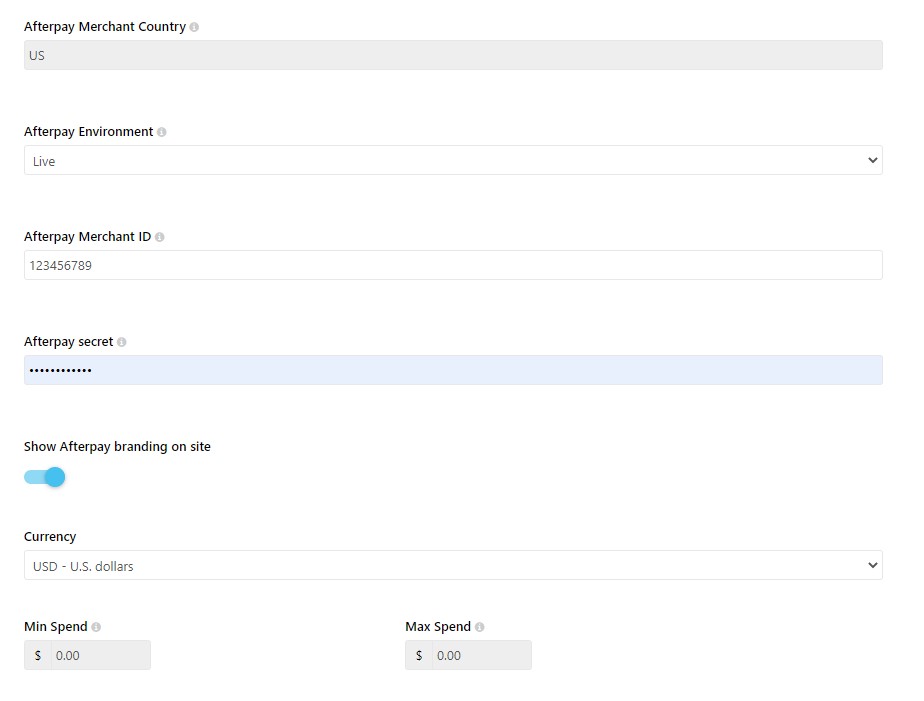Click info icon beside Afterpay Merchant ID
Image resolution: width=924 pixels, height=701 pixels.
click(160, 237)
